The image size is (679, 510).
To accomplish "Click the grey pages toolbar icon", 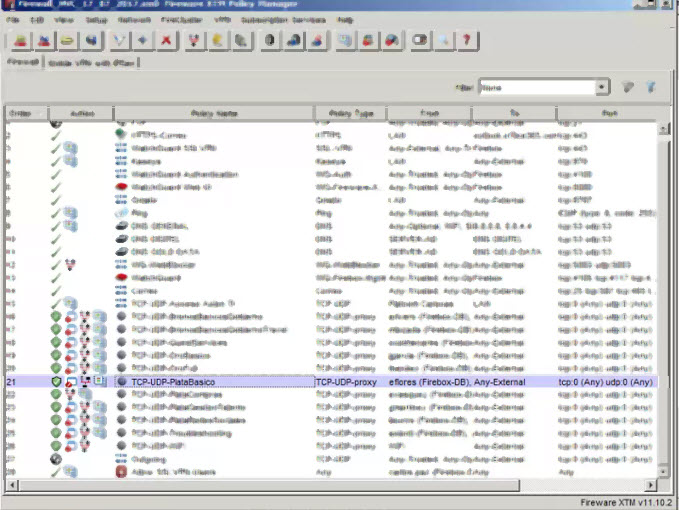I will [x=241, y=41].
